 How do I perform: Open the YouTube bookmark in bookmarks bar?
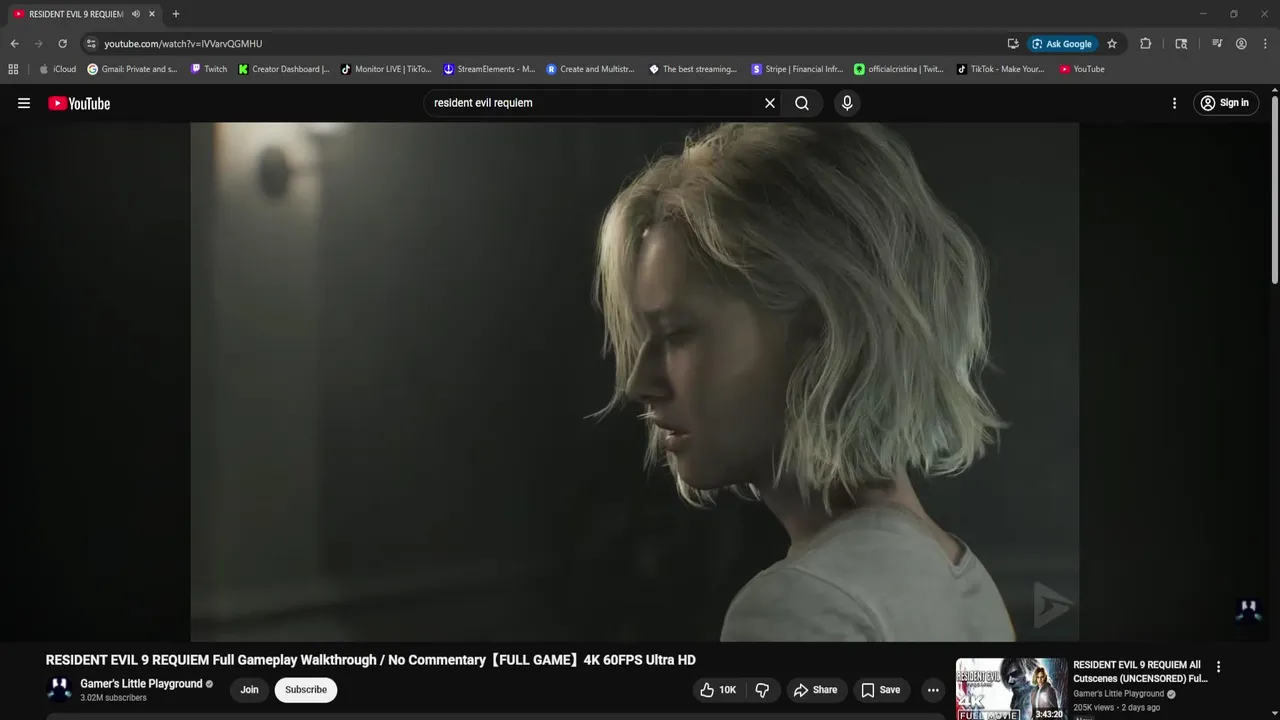pyautogui.click(x=1082, y=69)
